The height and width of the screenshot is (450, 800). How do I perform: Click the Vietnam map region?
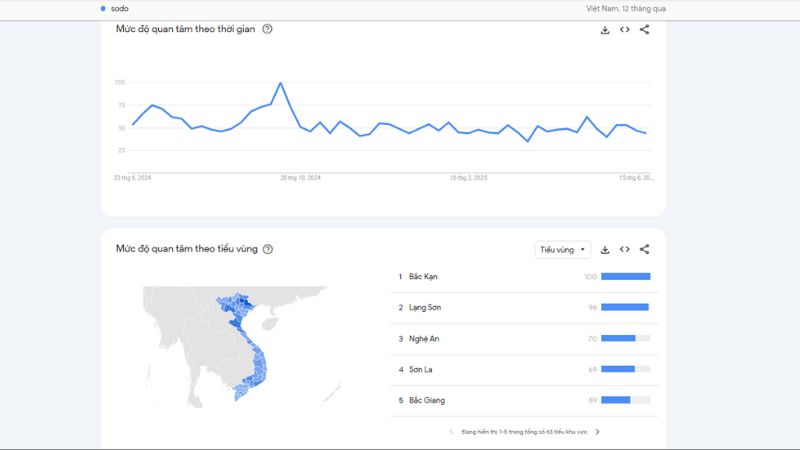coord(244,347)
